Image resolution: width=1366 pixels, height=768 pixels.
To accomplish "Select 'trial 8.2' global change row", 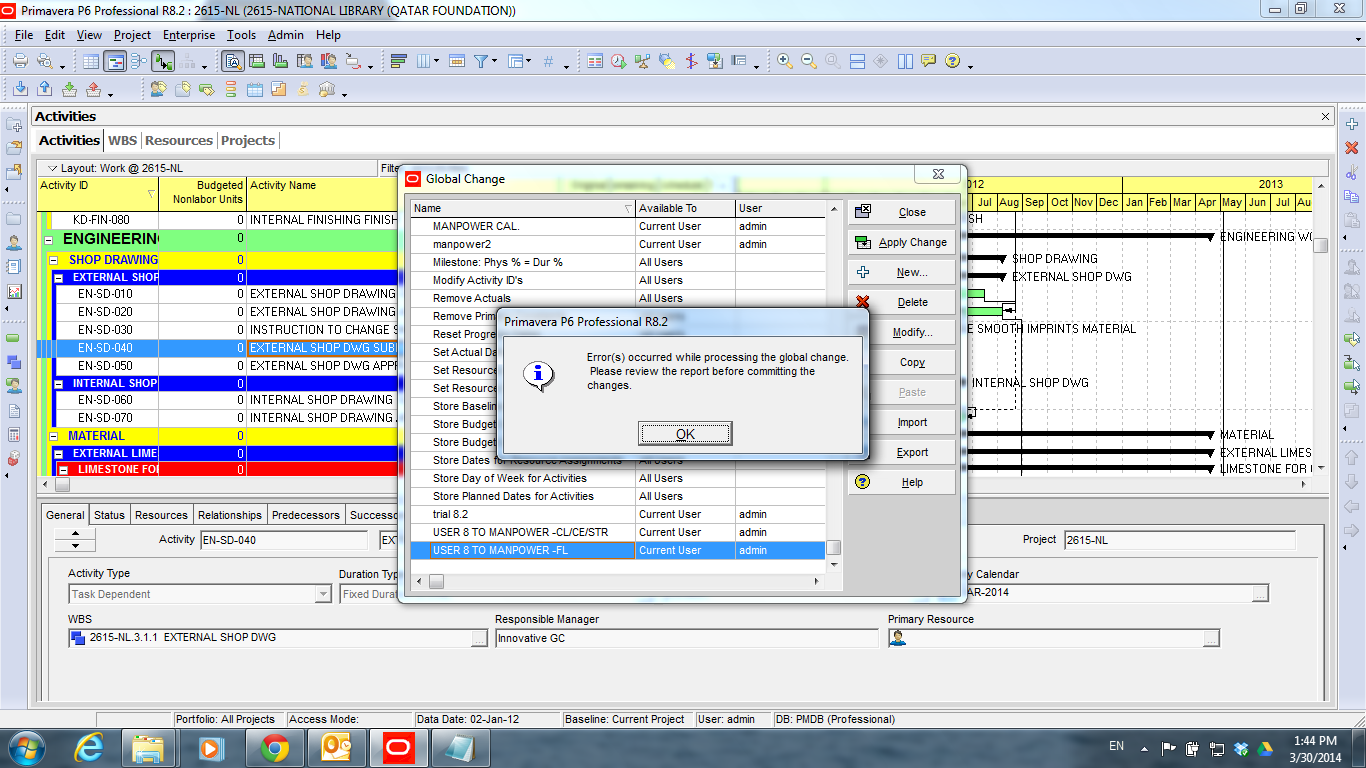I will click(618, 514).
